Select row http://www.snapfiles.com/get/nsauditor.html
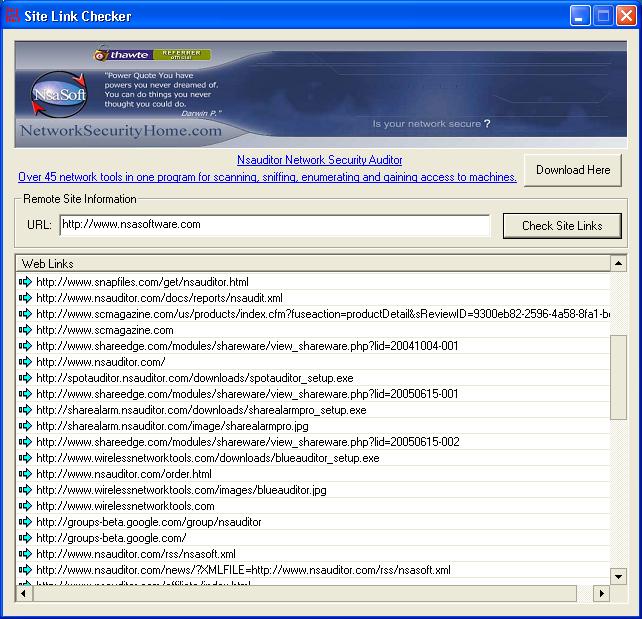Image resolution: width=642 pixels, height=619 pixels. pos(313,282)
